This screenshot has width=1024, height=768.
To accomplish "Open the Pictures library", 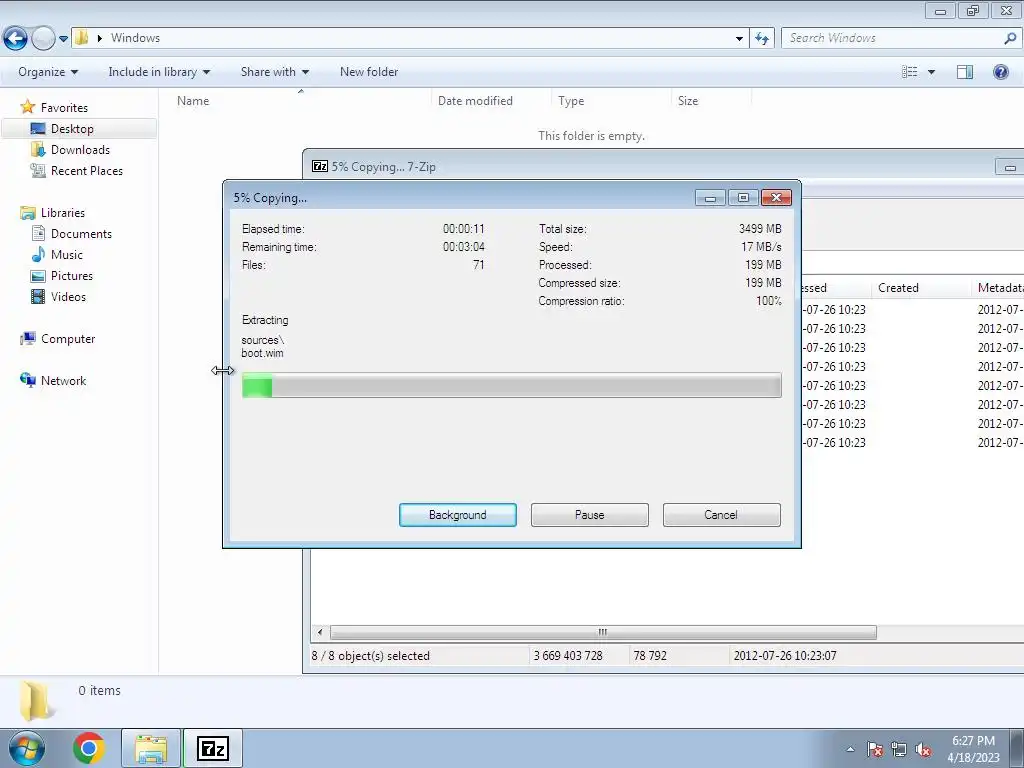I will [x=72, y=276].
